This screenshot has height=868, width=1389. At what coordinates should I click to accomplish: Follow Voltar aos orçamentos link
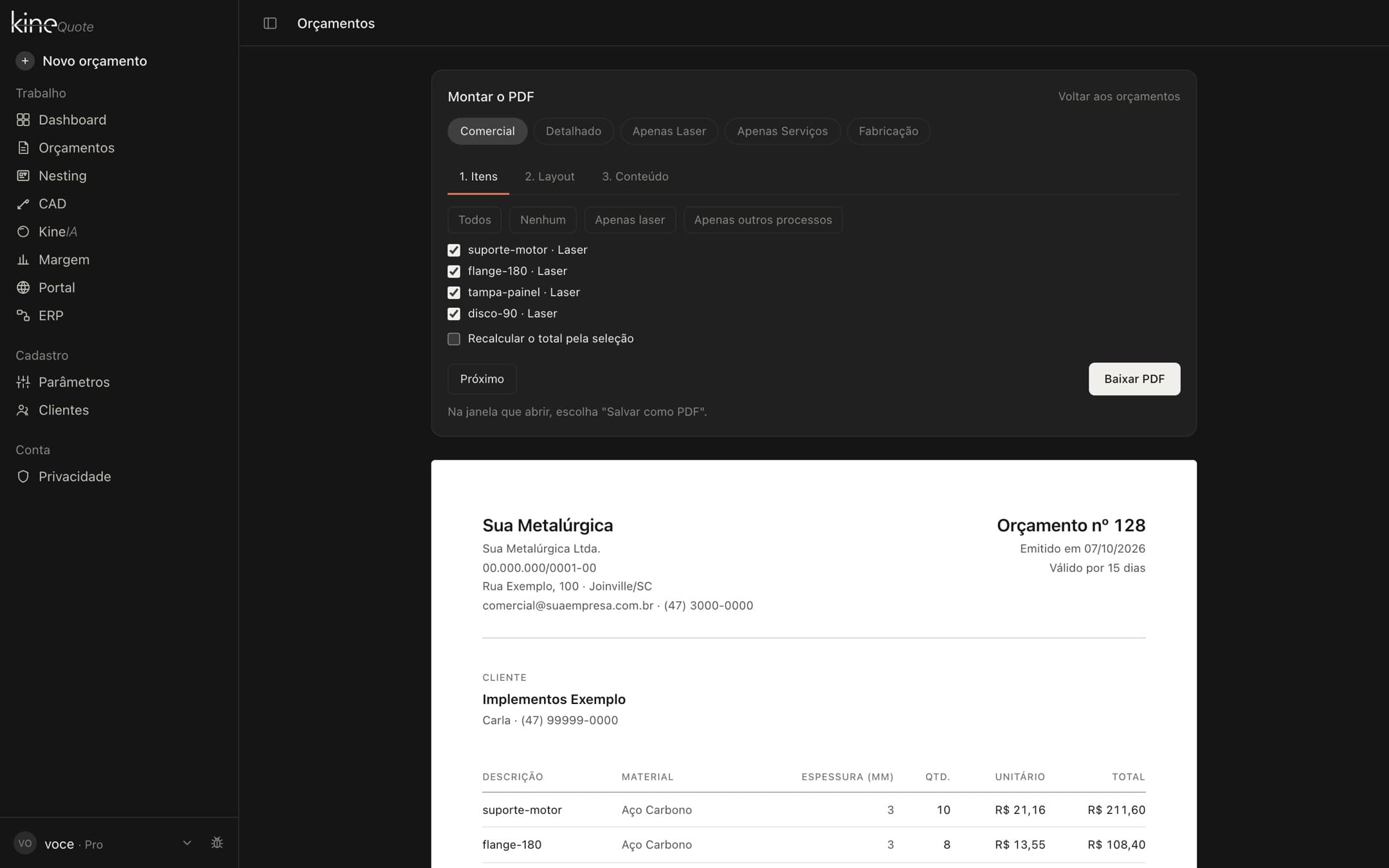coord(1119,96)
